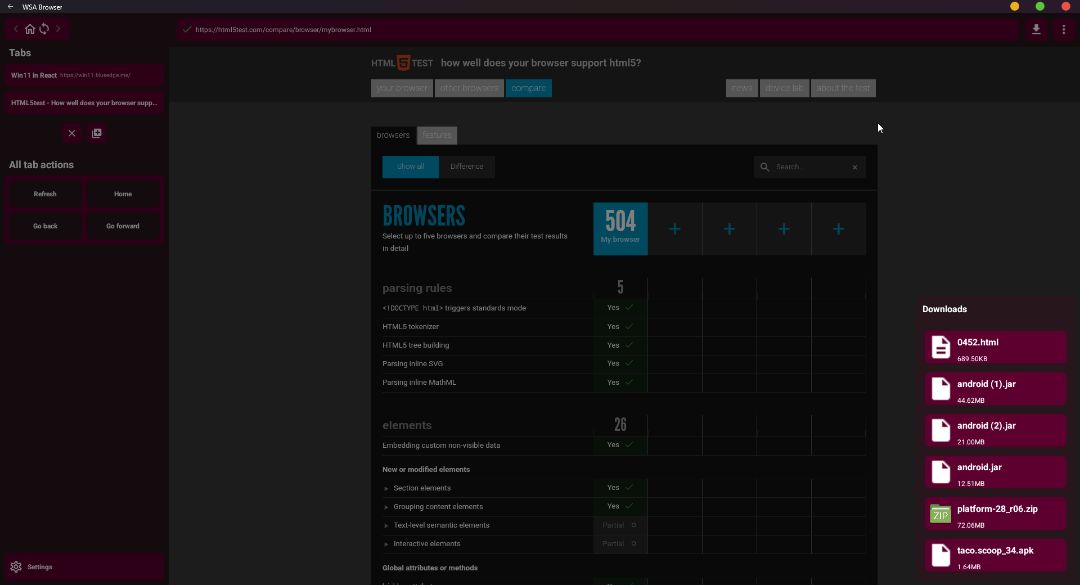Click the Go forward button
The width and height of the screenshot is (1080, 585).
(x=123, y=226)
